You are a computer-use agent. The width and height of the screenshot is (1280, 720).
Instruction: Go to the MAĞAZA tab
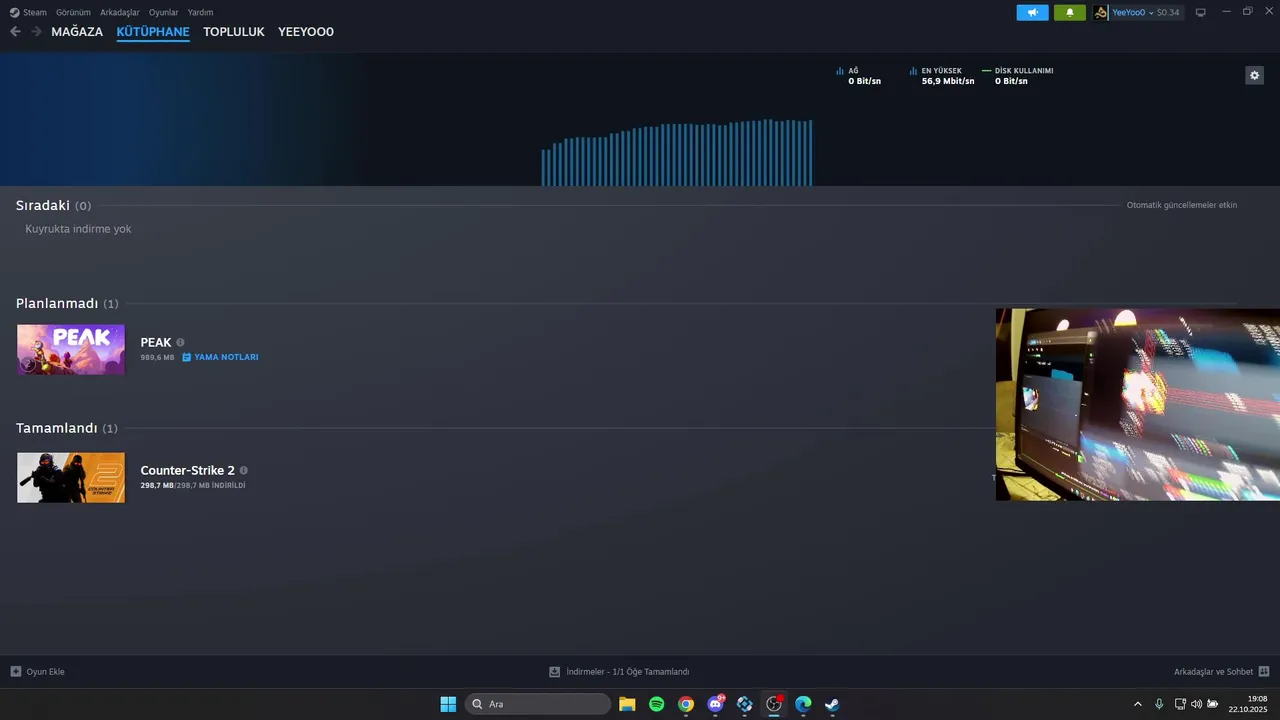point(77,32)
